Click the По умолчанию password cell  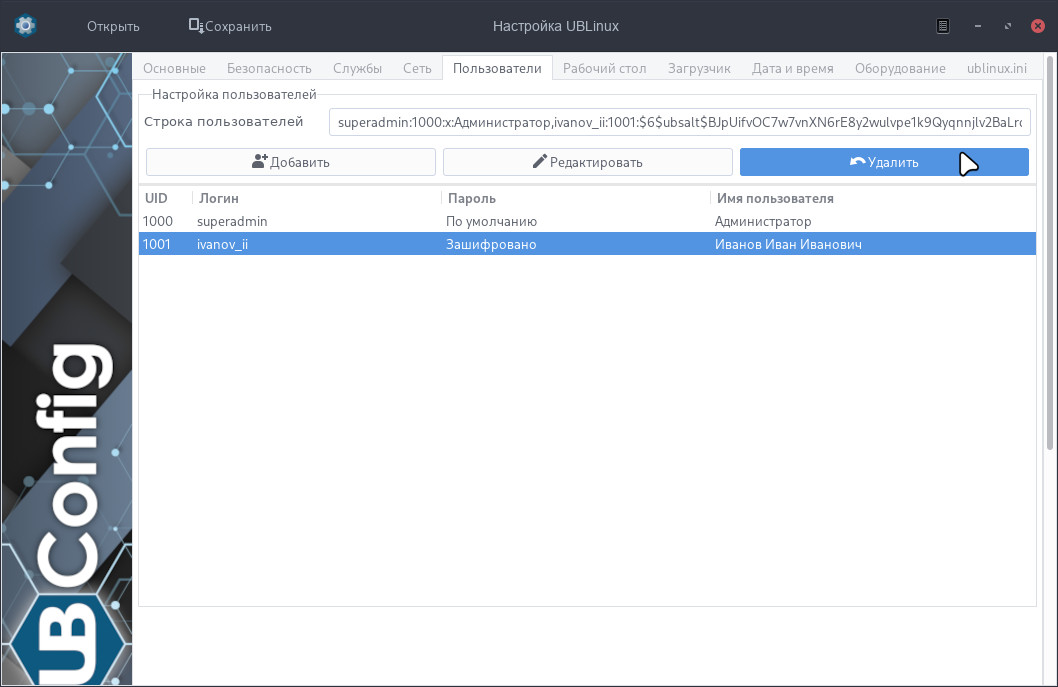(x=491, y=221)
